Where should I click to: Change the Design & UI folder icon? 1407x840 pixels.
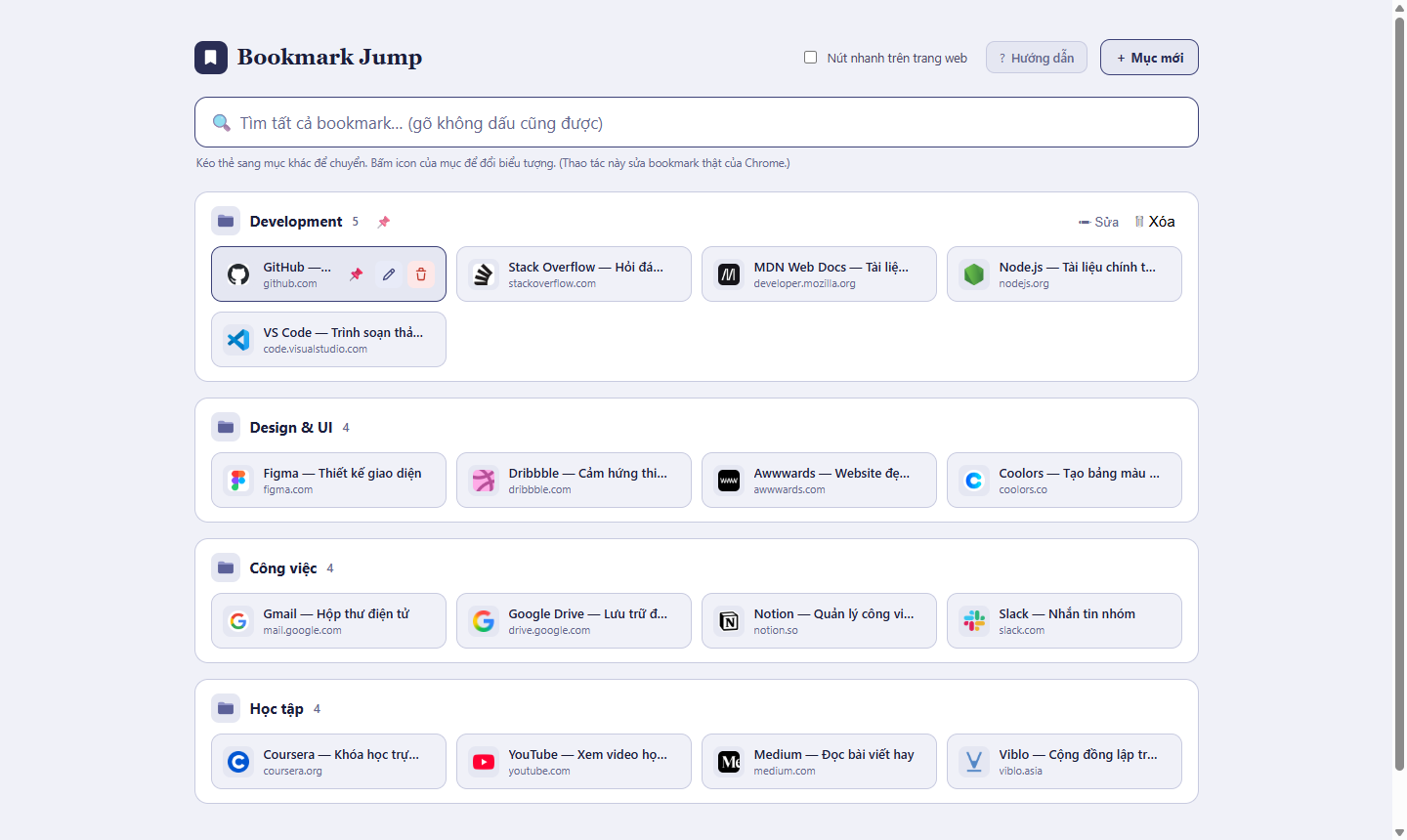tap(226, 427)
